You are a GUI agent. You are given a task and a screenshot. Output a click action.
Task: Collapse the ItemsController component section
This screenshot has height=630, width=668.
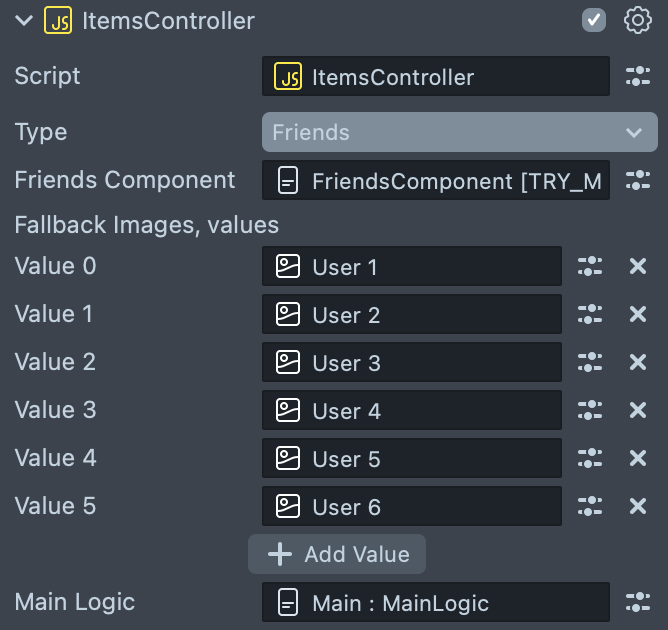[25, 20]
